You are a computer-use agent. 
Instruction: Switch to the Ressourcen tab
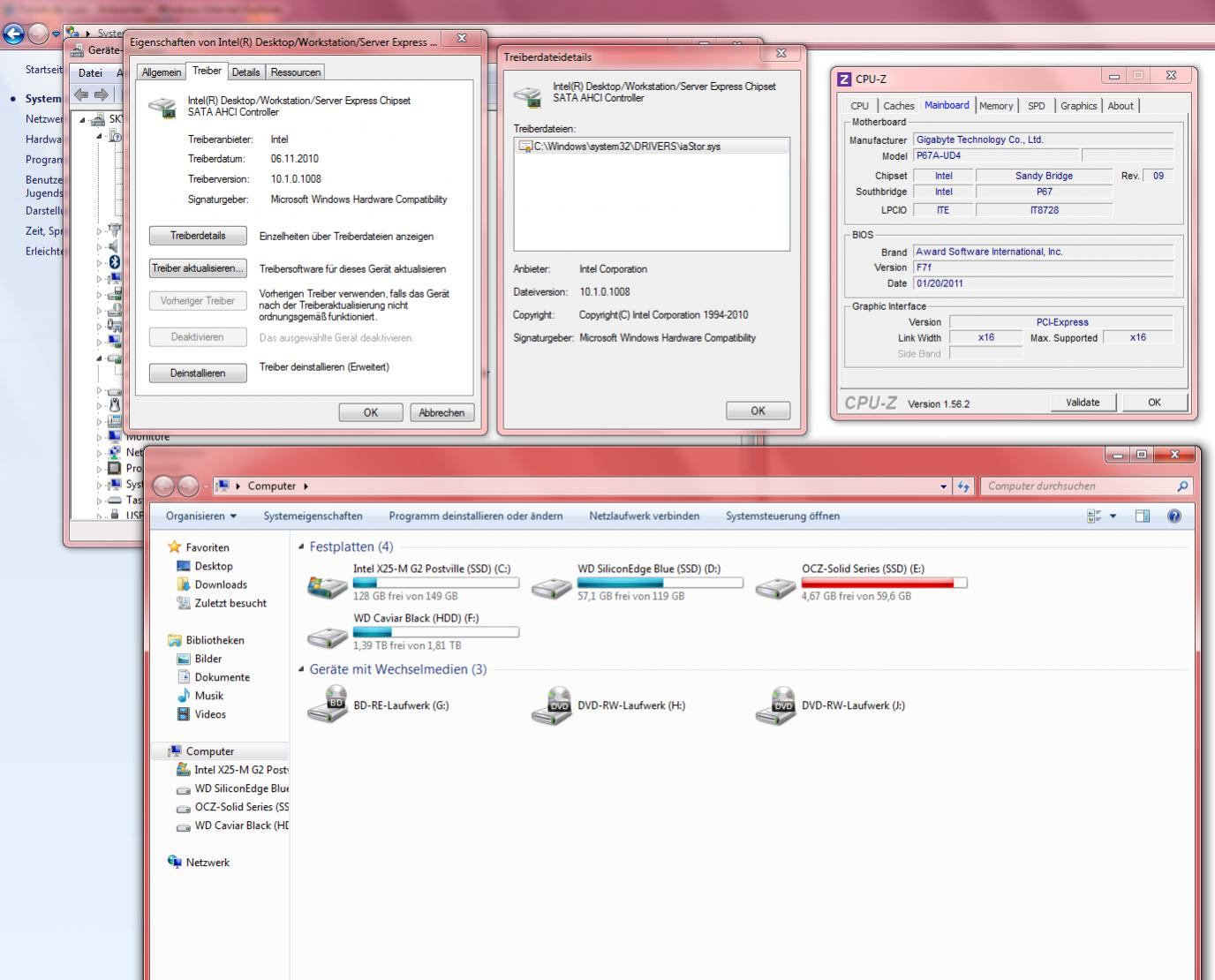[x=295, y=72]
